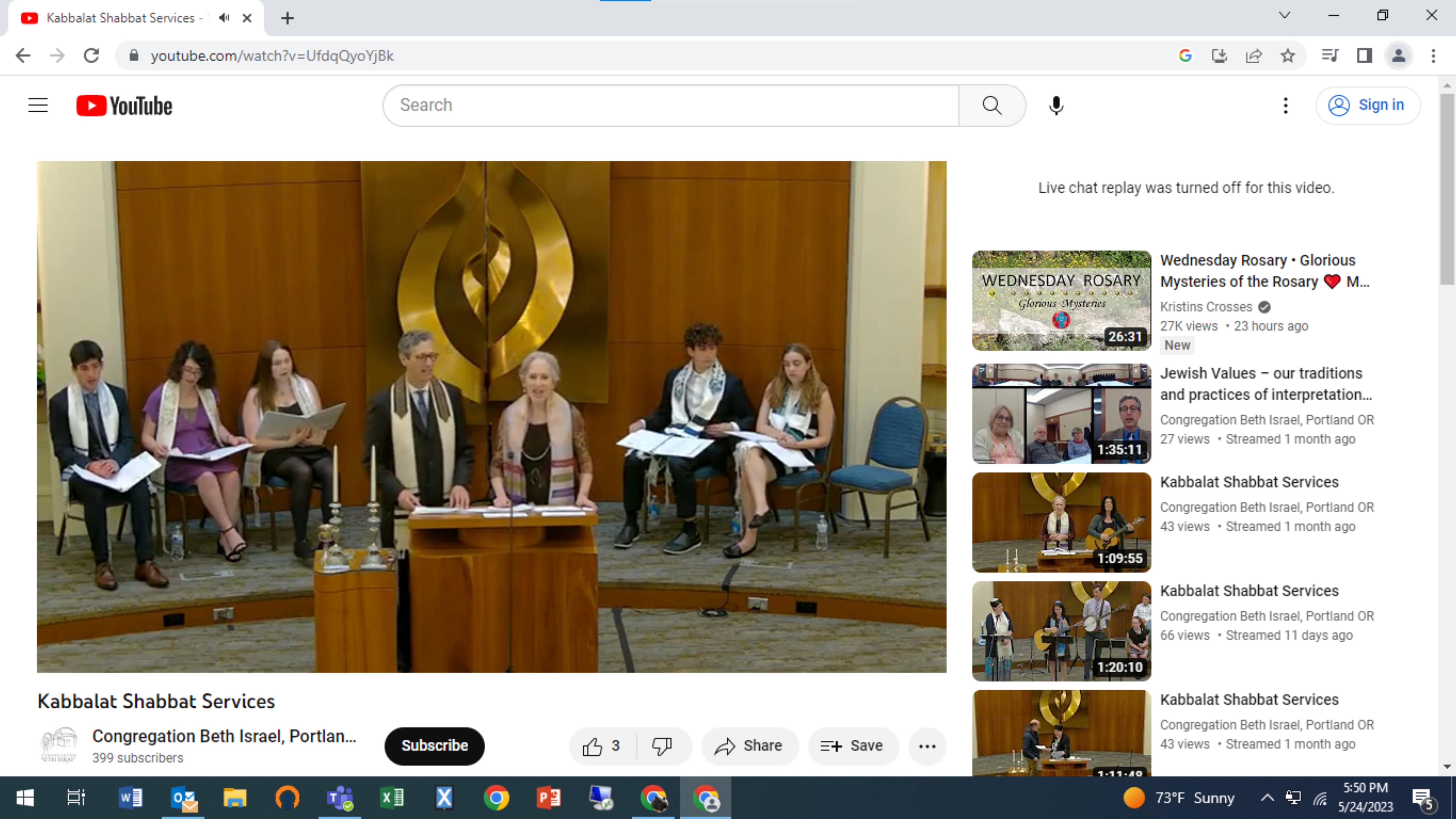Screen dimensions: 1456x819
Task: Bookmark this tab with star
Action: pyautogui.click(x=1288, y=55)
